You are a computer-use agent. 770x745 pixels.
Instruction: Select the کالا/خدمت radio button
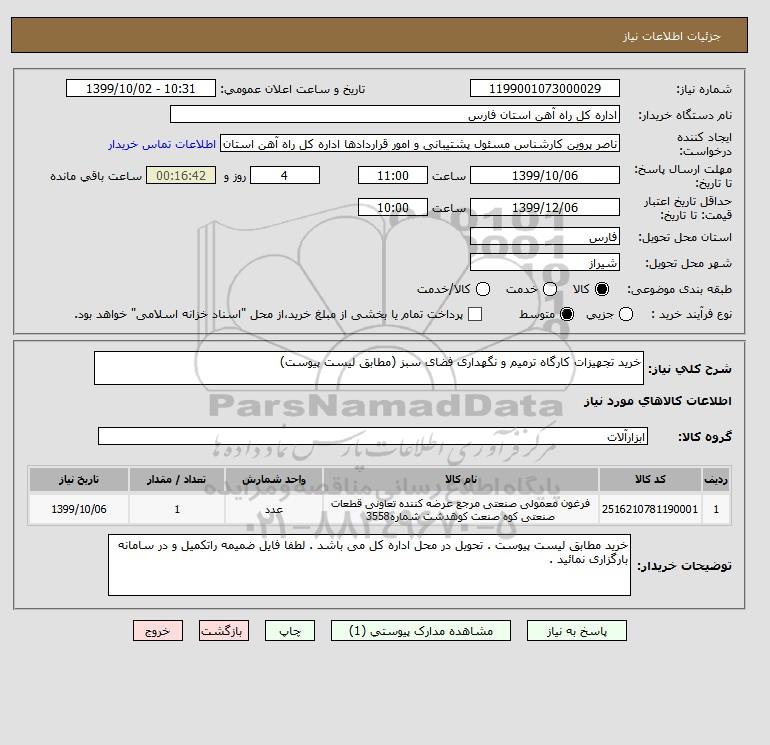tap(483, 289)
